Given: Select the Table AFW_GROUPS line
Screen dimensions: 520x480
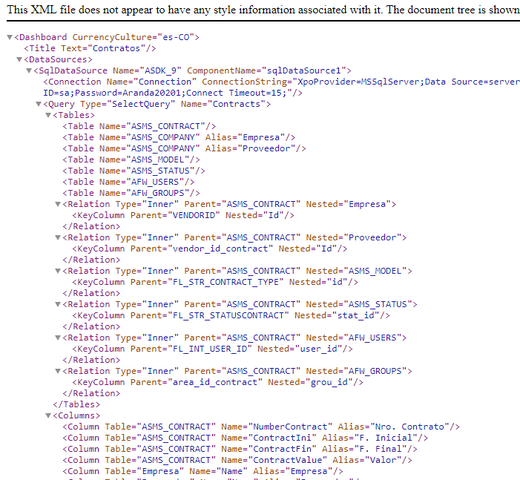Looking at the screenshot, I should [x=131, y=193].
